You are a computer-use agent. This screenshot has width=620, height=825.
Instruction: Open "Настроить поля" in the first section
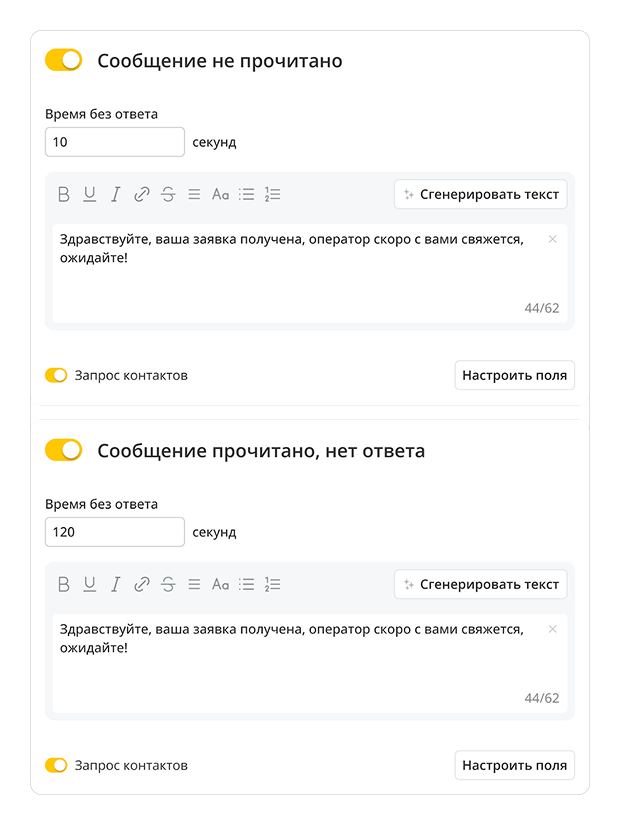pyautogui.click(x=514, y=376)
